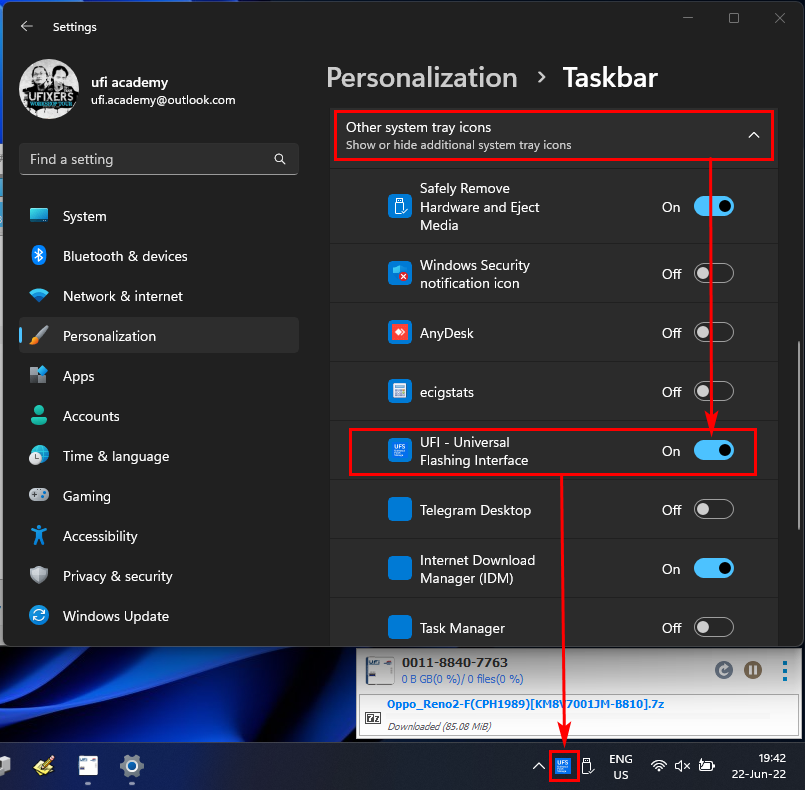
Task: Open the System settings category
Action: point(159,216)
